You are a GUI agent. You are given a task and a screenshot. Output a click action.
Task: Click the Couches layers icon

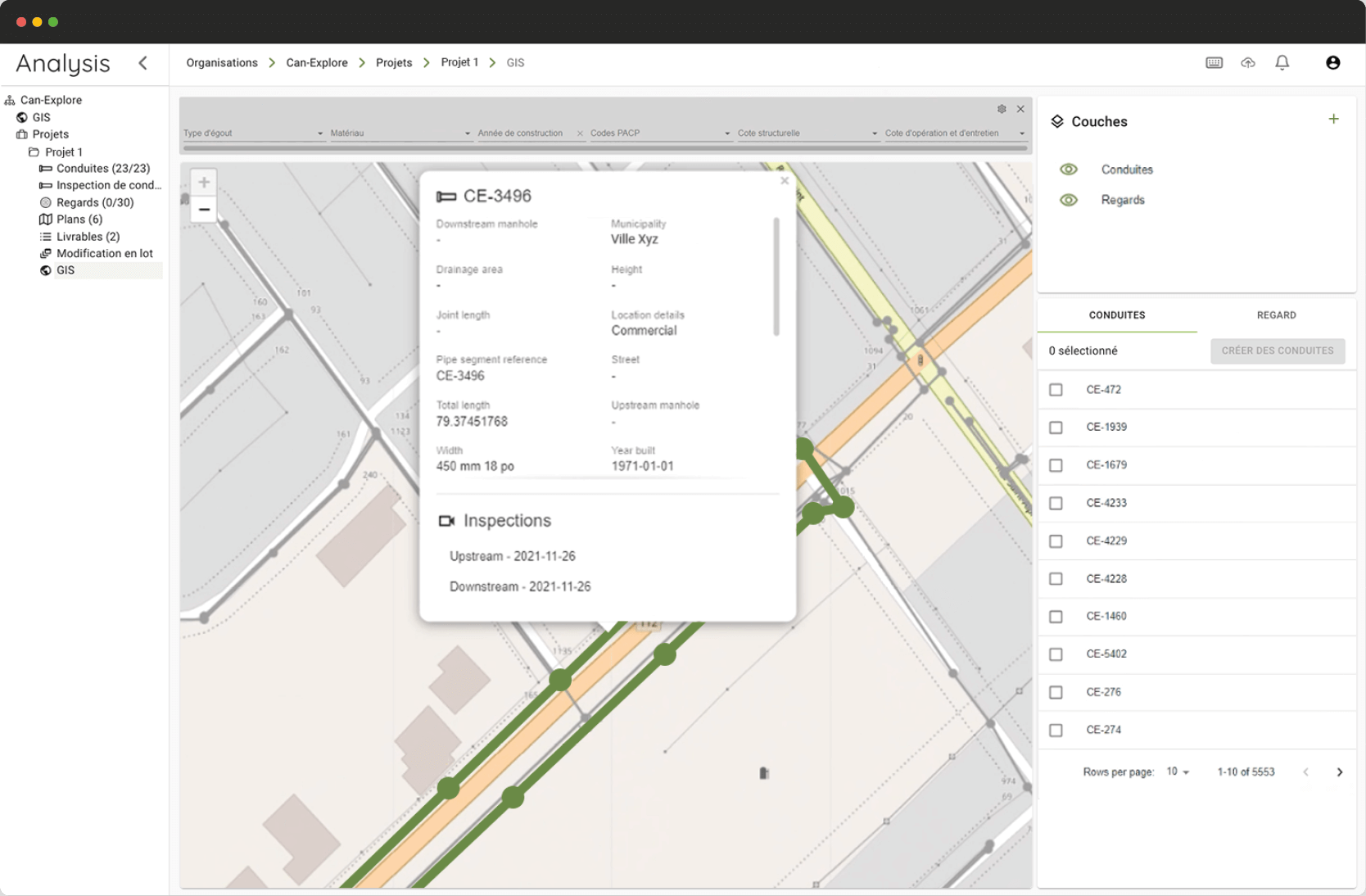pos(1056,121)
